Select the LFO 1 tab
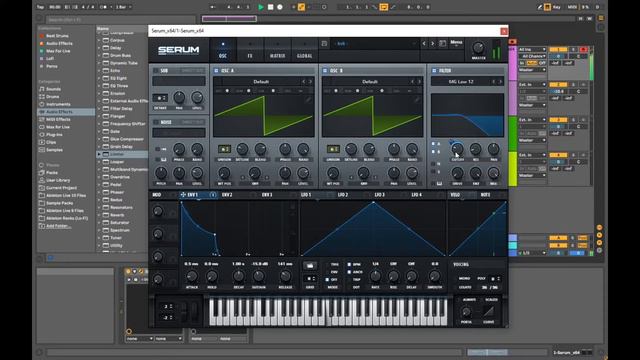640x360 pixels. coord(306,195)
